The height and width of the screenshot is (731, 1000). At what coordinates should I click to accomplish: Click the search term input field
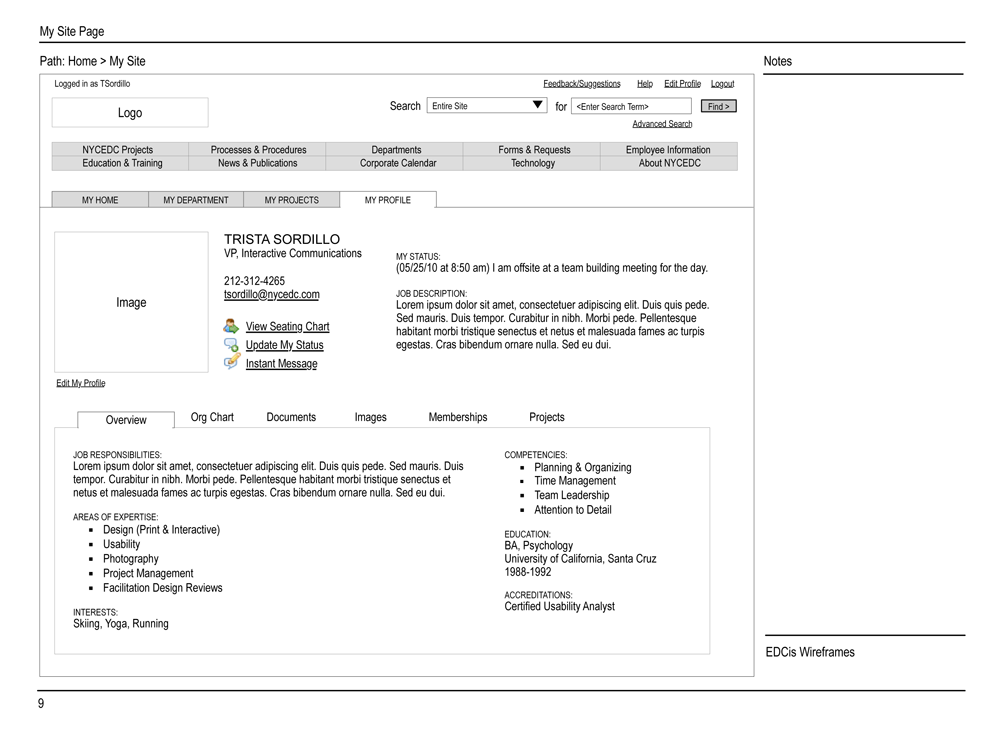pos(631,105)
